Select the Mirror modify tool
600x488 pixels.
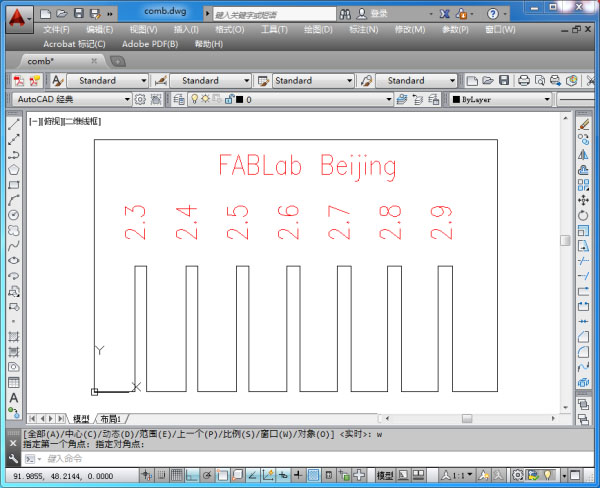[583, 155]
